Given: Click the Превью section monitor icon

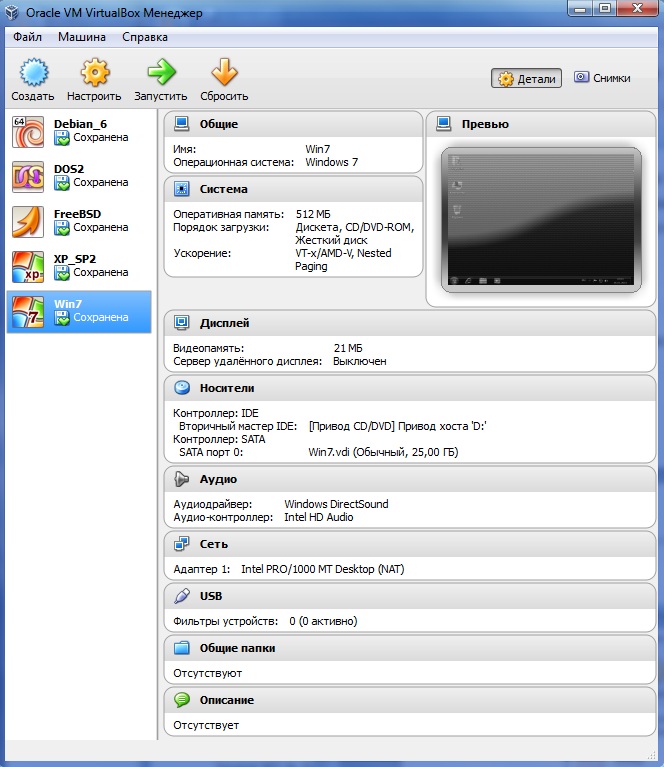Looking at the screenshot, I should click(444, 124).
